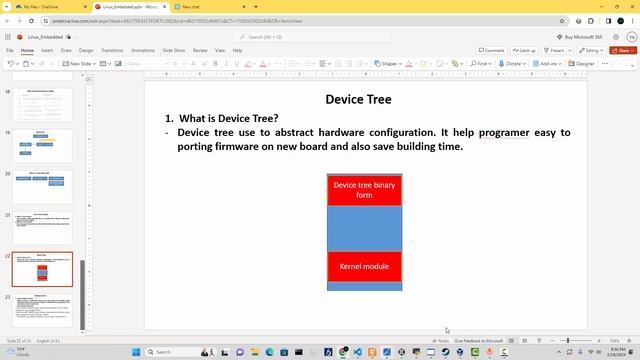Click the Normal view icon in status bar

(x=511, y=340)
